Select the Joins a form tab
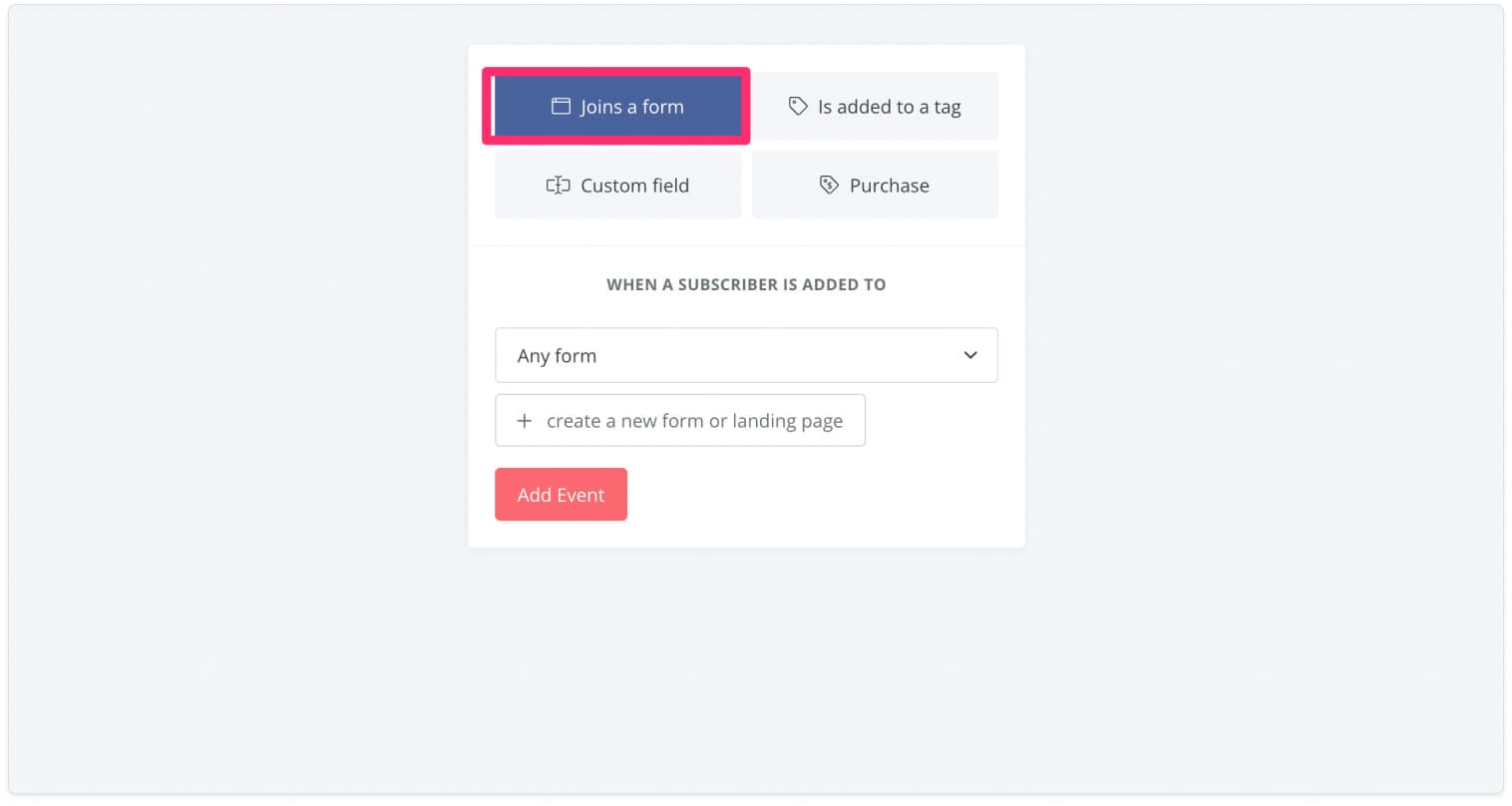This screenshot has width=1512, height=806. (617, 107)
